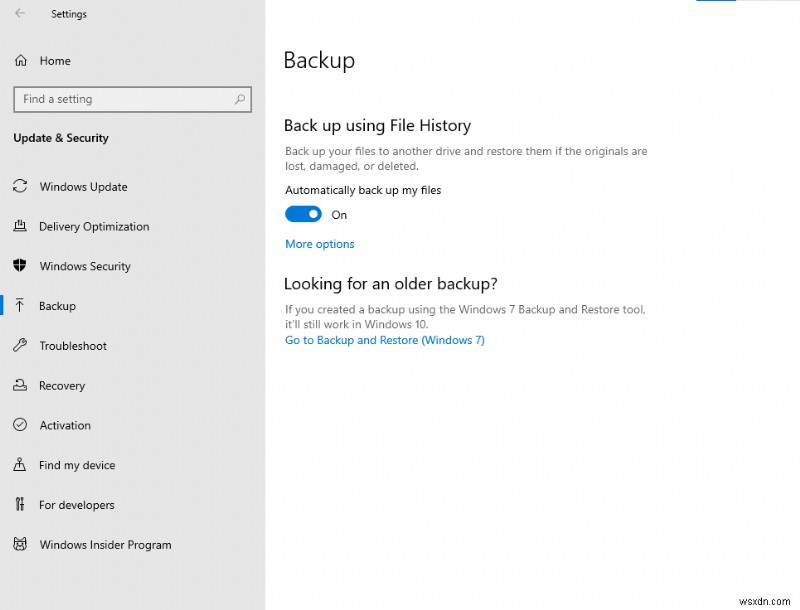Click the Find a setting search field
Image resolution: width=800 pixels, height=610 pixels.
pos(120,99)
